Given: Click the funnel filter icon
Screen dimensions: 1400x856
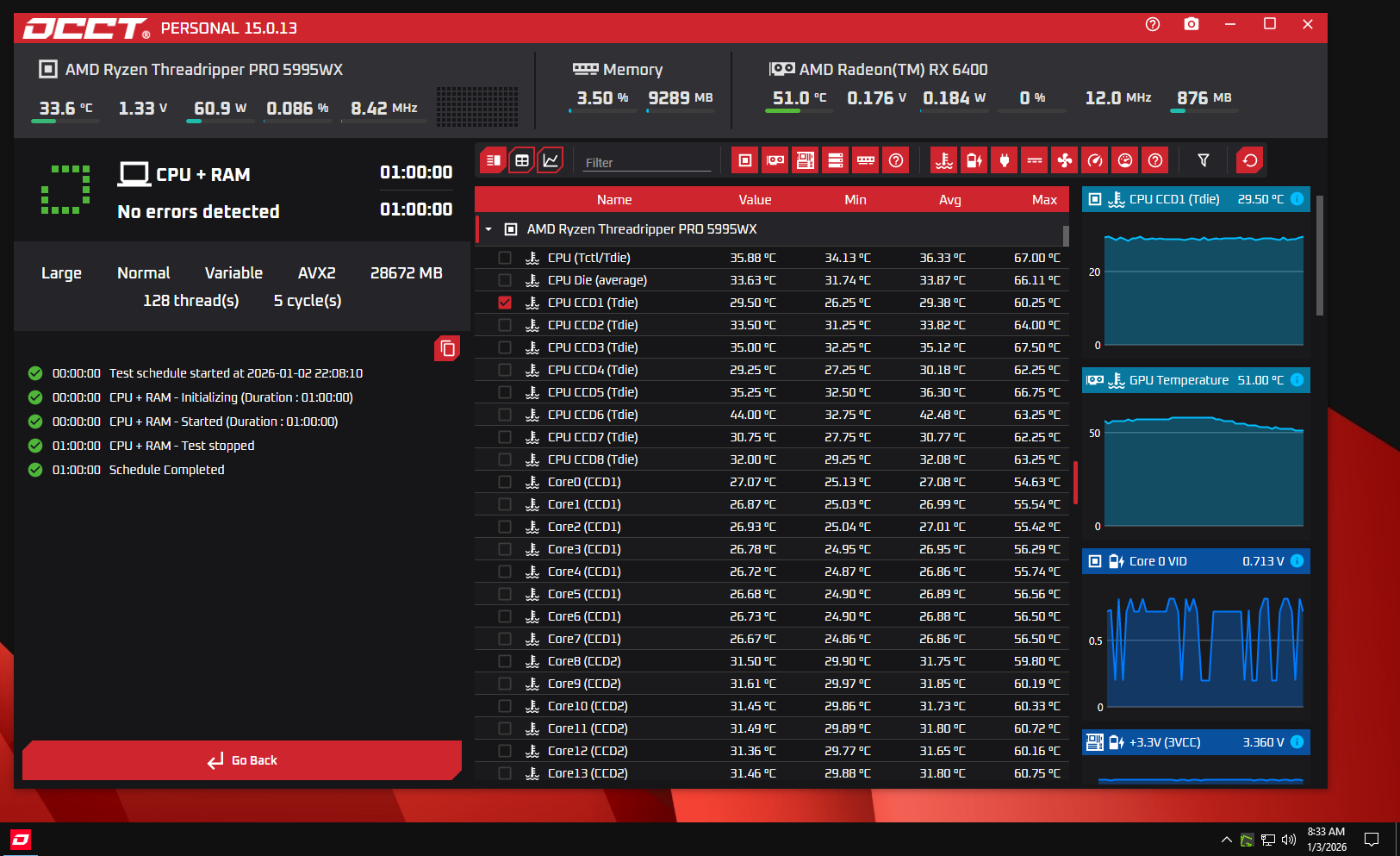Looking at the screenshot, I should pyautogui.click(x=1204, y=160).
